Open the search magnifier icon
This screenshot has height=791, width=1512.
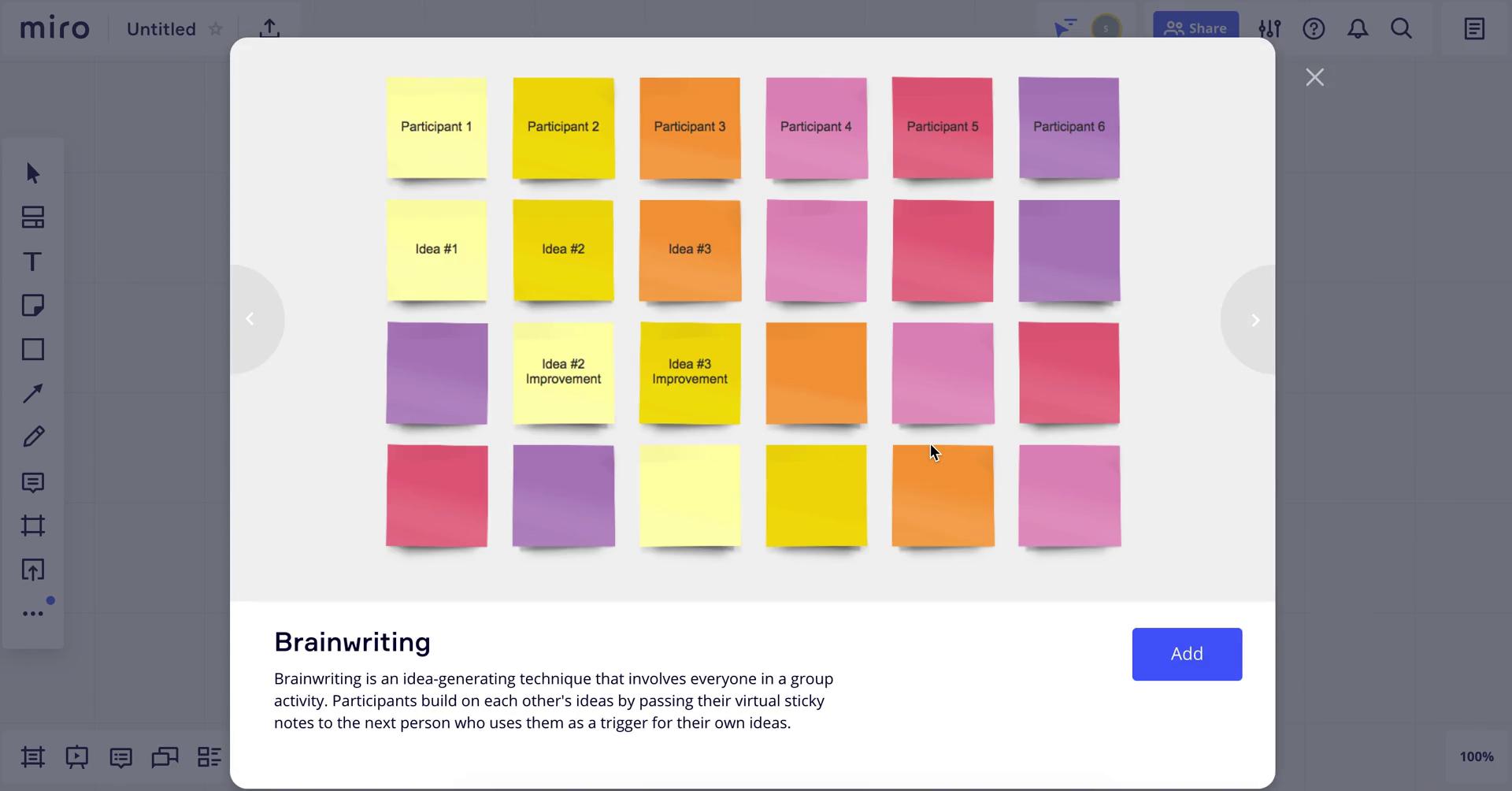(1401, 29)
